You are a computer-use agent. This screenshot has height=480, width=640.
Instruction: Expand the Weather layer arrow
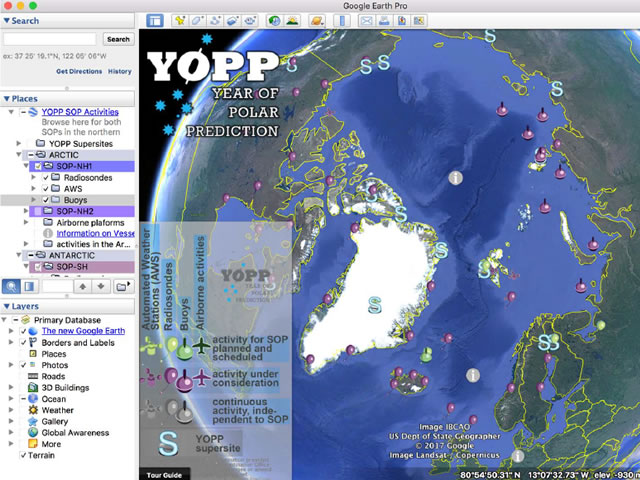pyautogui.click(x=11, y=410)
